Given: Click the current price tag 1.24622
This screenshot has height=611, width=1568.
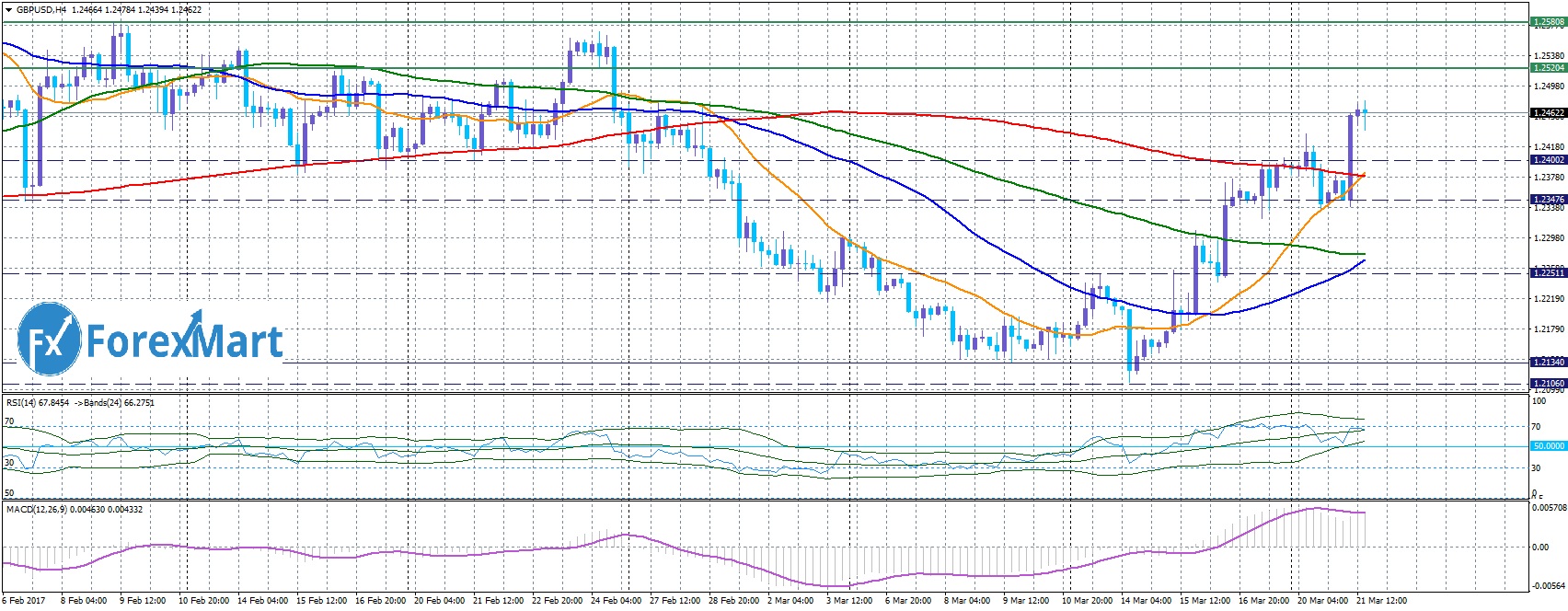Looking at the screenshot, I should pyautogui.click(x=1548, y=113).
